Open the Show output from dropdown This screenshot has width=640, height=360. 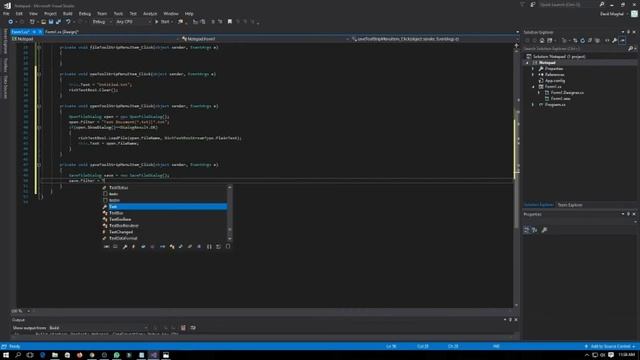(98, 328)
